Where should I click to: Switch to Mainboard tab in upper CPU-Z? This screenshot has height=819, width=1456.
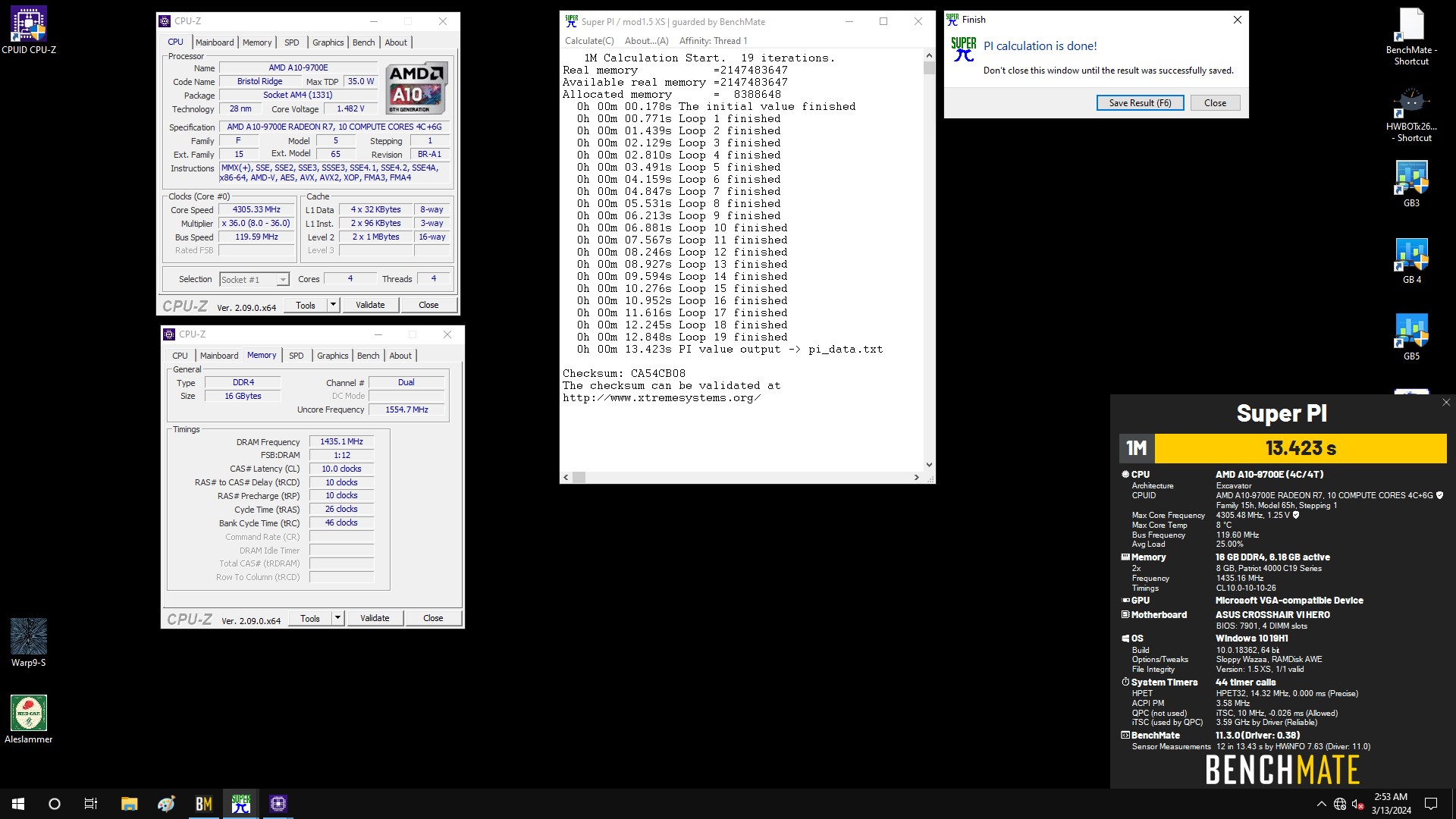pos(215,42)
